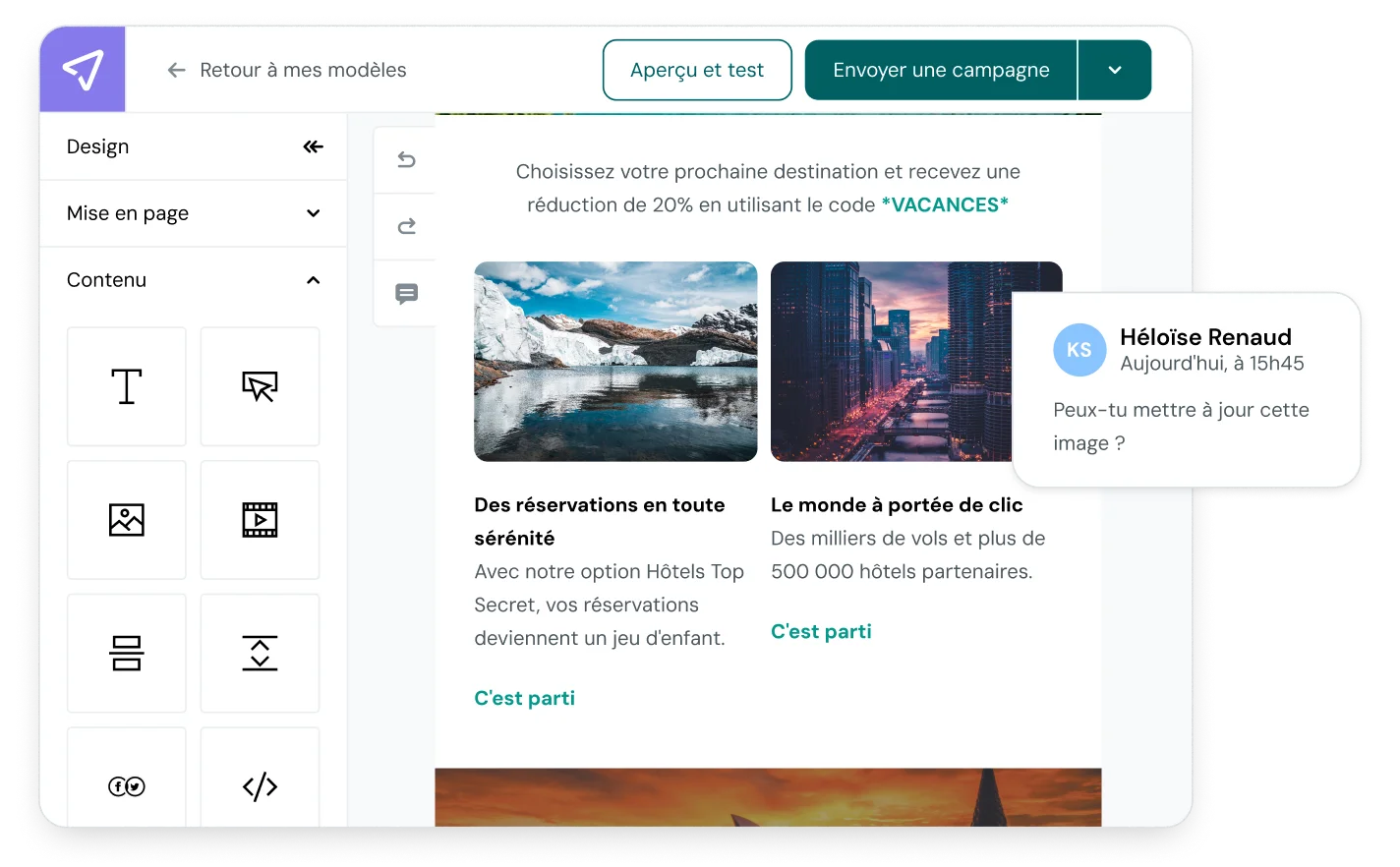Collapse the Contenu section

click(x=194, y=280)
